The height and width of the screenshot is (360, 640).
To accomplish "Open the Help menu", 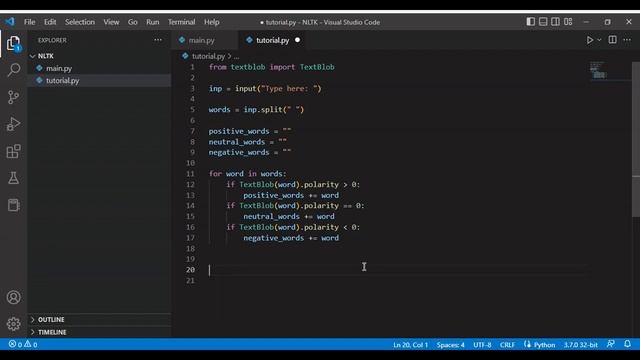I will [211, 22].
